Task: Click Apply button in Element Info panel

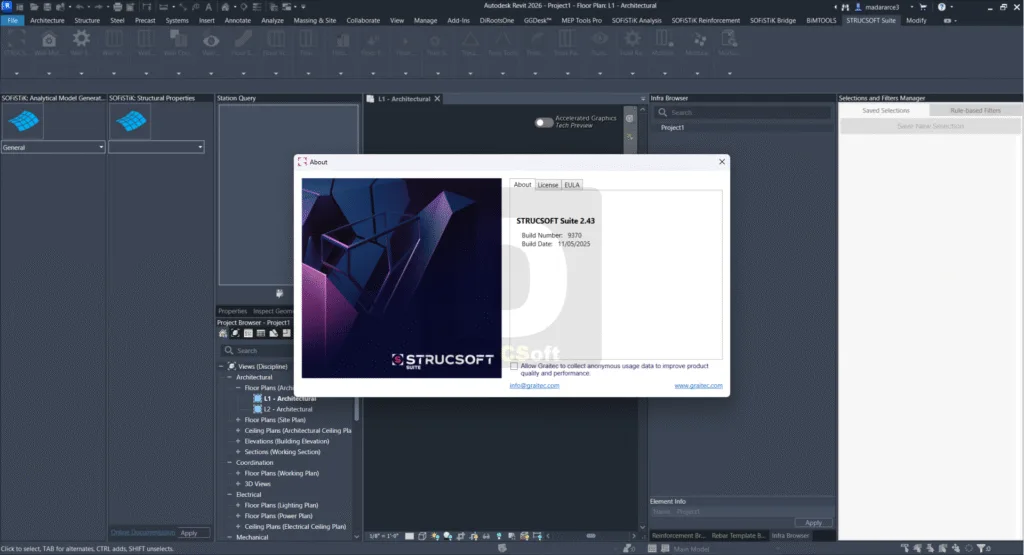Action: click(813, 522)
